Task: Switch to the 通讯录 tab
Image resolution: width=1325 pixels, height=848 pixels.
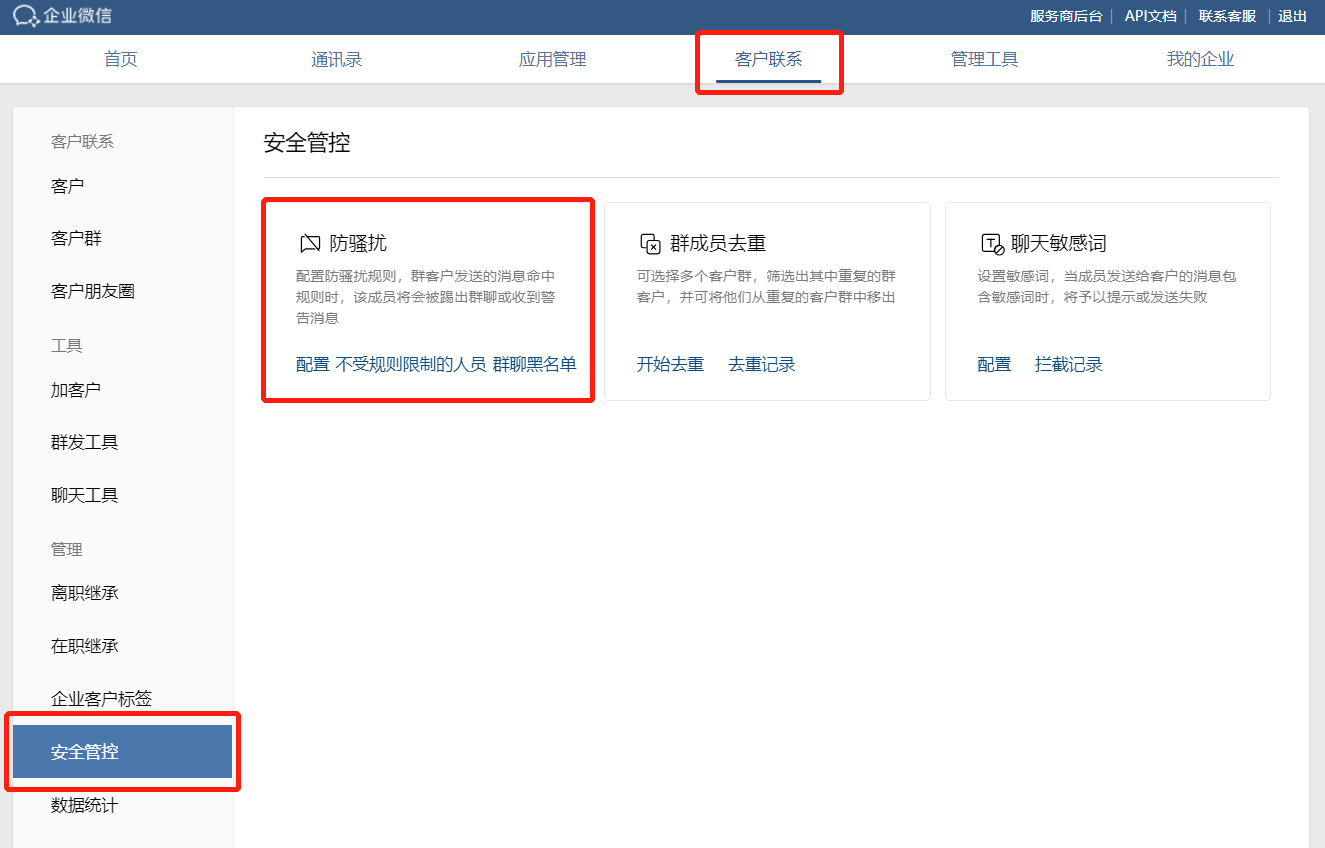Action: [x=336, y=60]
